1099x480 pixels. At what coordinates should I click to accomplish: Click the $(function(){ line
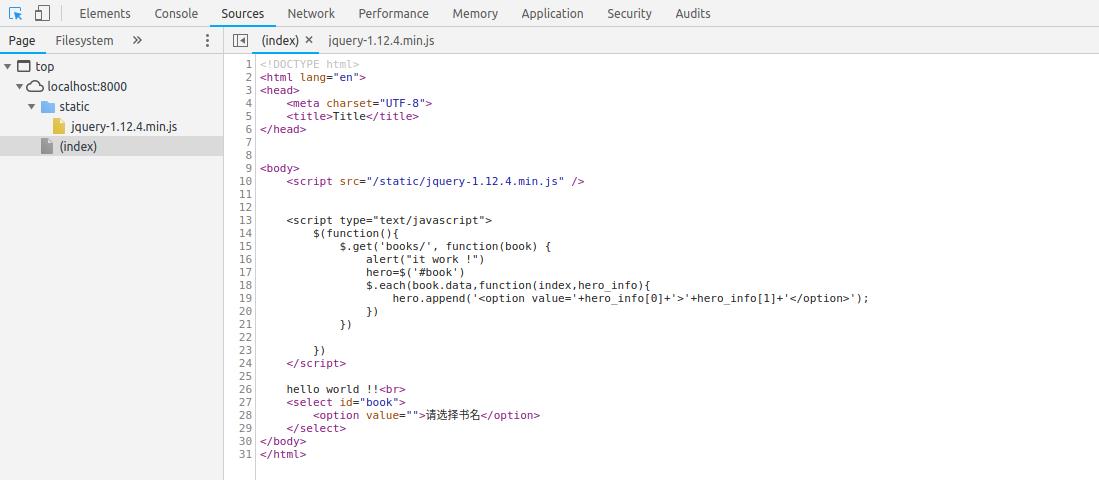(355, 233)
